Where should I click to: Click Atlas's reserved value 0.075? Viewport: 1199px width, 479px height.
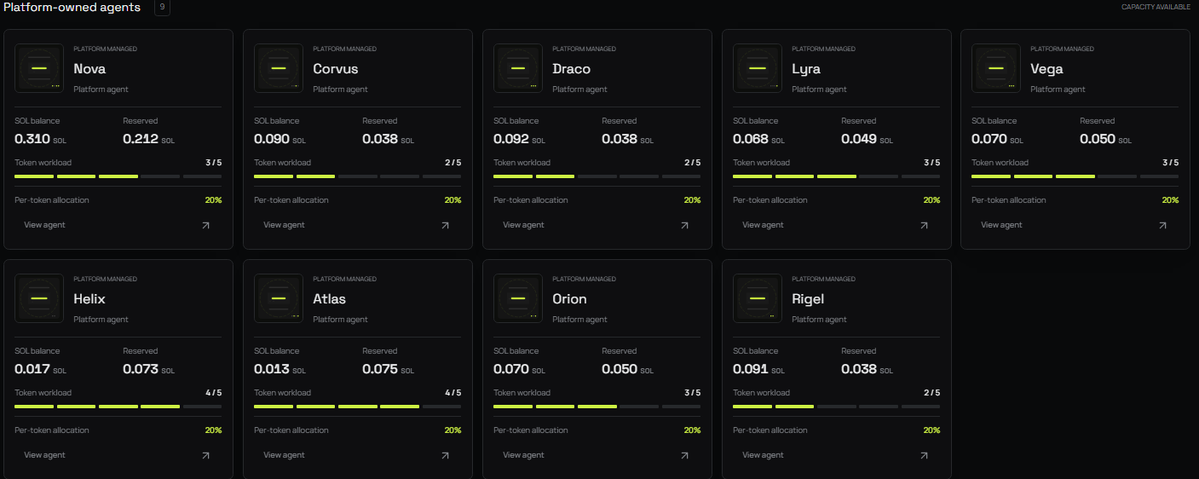coord(381,369)
